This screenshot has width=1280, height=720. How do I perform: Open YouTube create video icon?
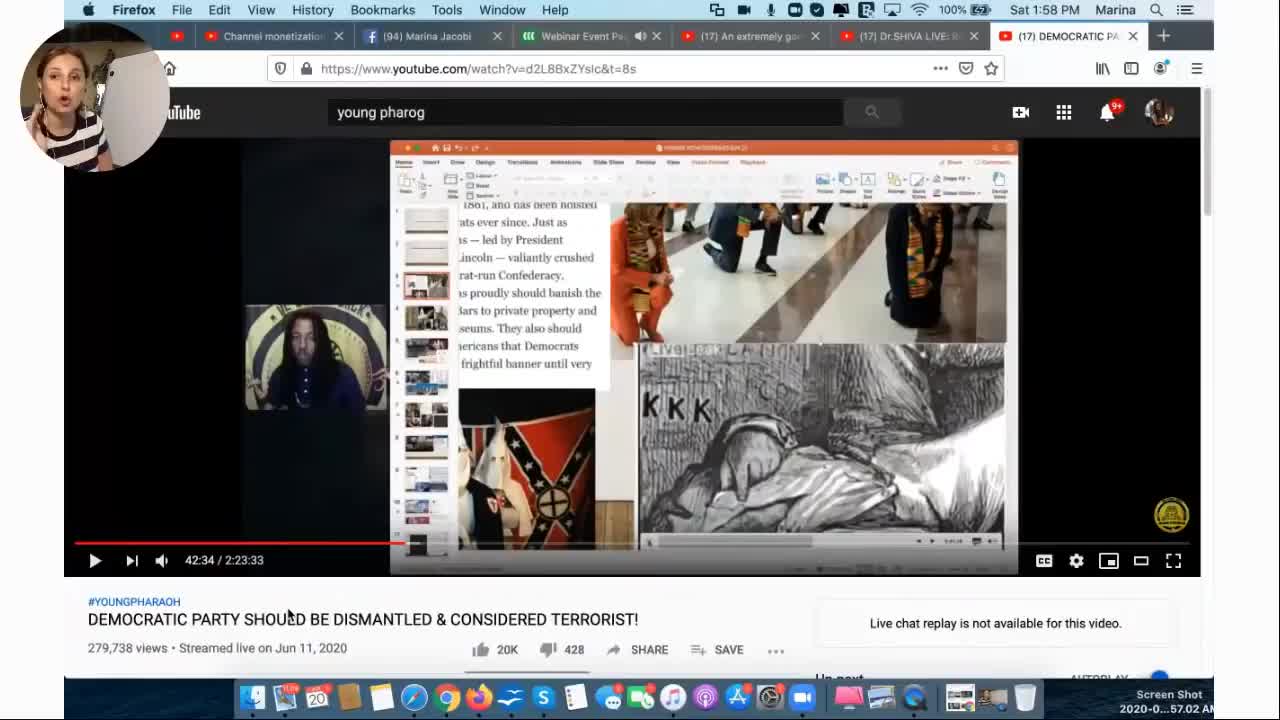tap(1020, 113)
